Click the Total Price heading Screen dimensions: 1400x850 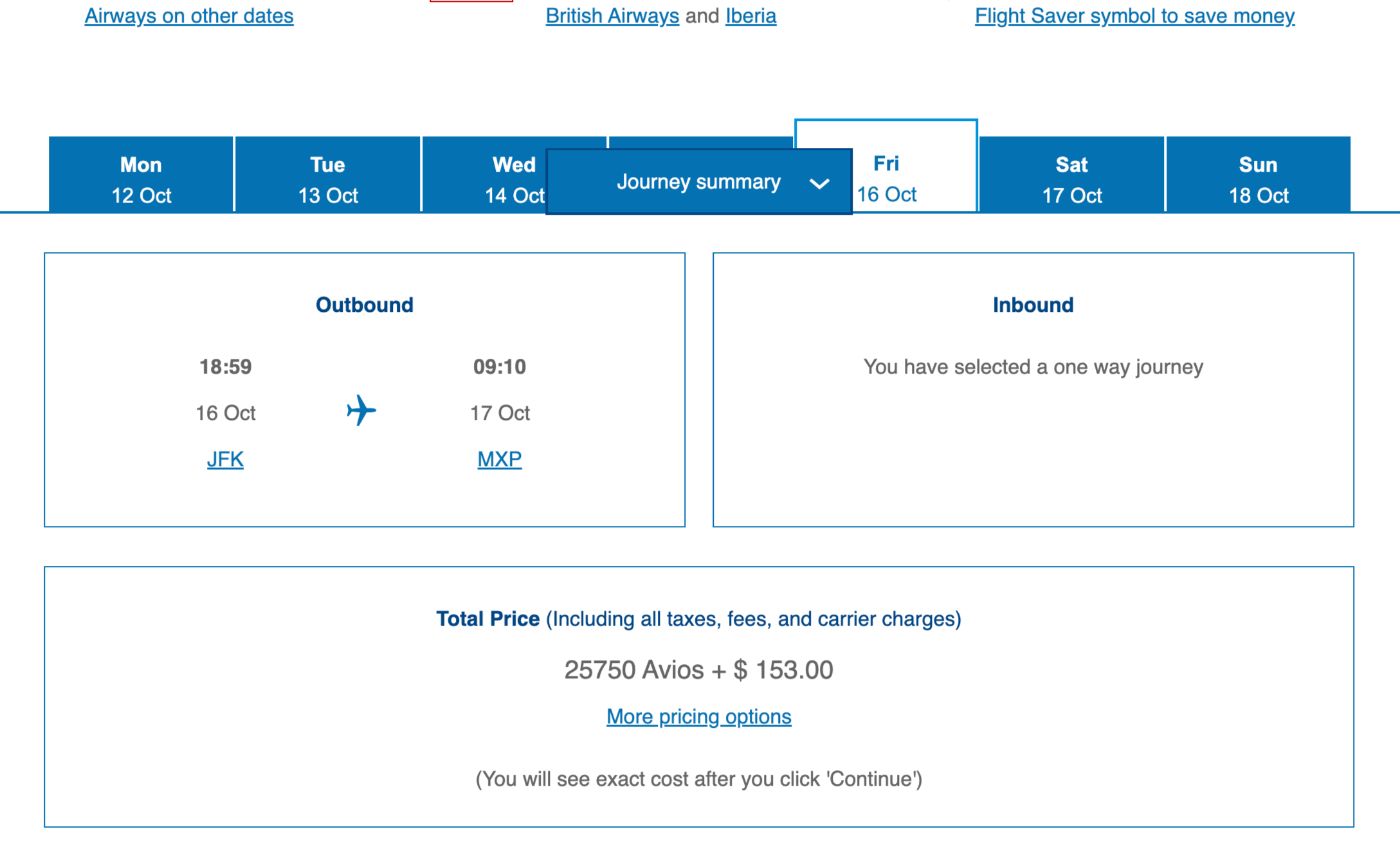tap(487, 619)
